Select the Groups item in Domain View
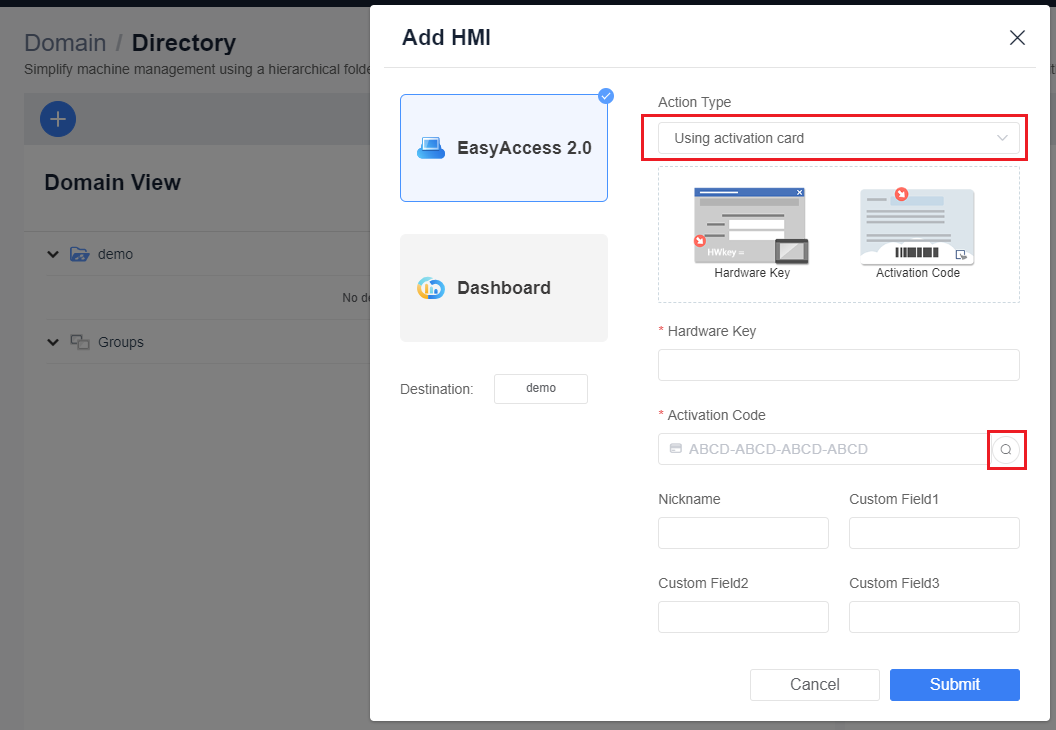Image resolution: width=1056 pixels, height=730 pixels. (x=121, y=342)
